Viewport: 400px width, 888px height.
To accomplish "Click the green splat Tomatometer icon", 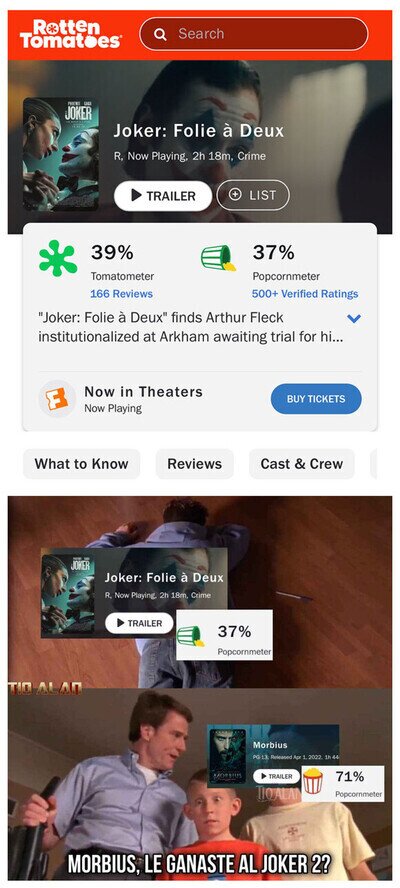I will coord(58,258).
